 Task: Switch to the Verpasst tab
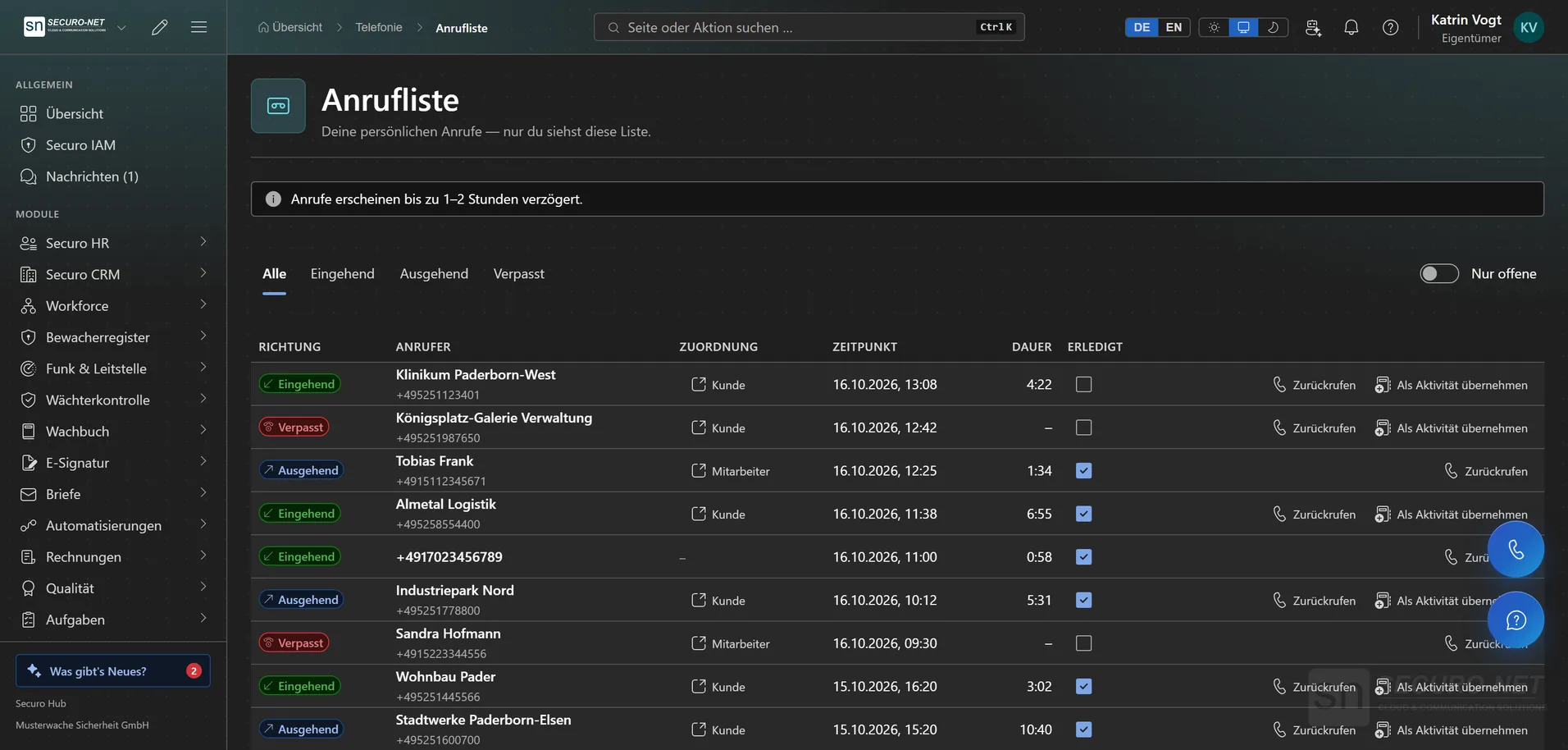[x=518, y=273]
